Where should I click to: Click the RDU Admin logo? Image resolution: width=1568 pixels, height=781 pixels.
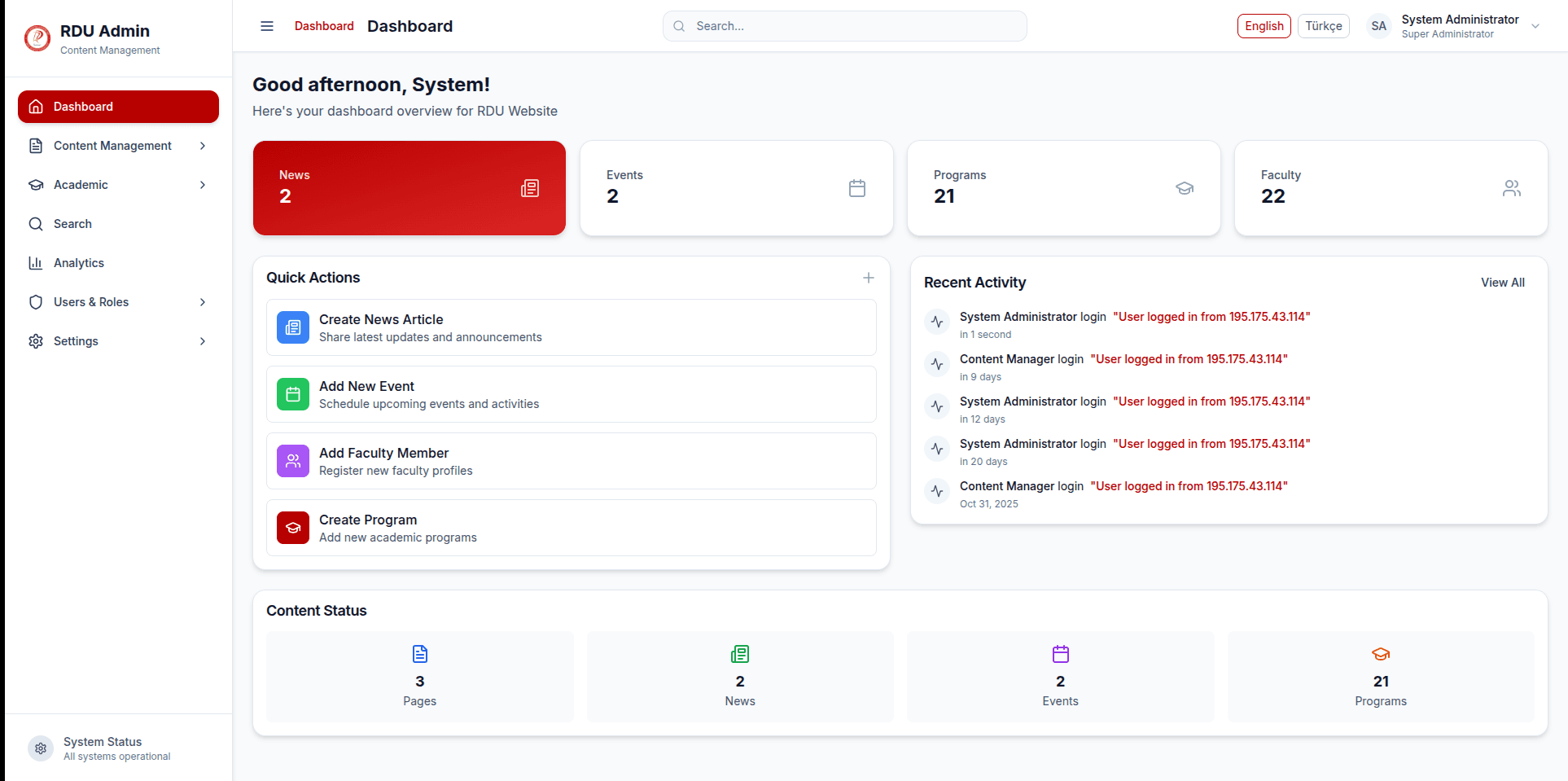click(x=37, y=37)
